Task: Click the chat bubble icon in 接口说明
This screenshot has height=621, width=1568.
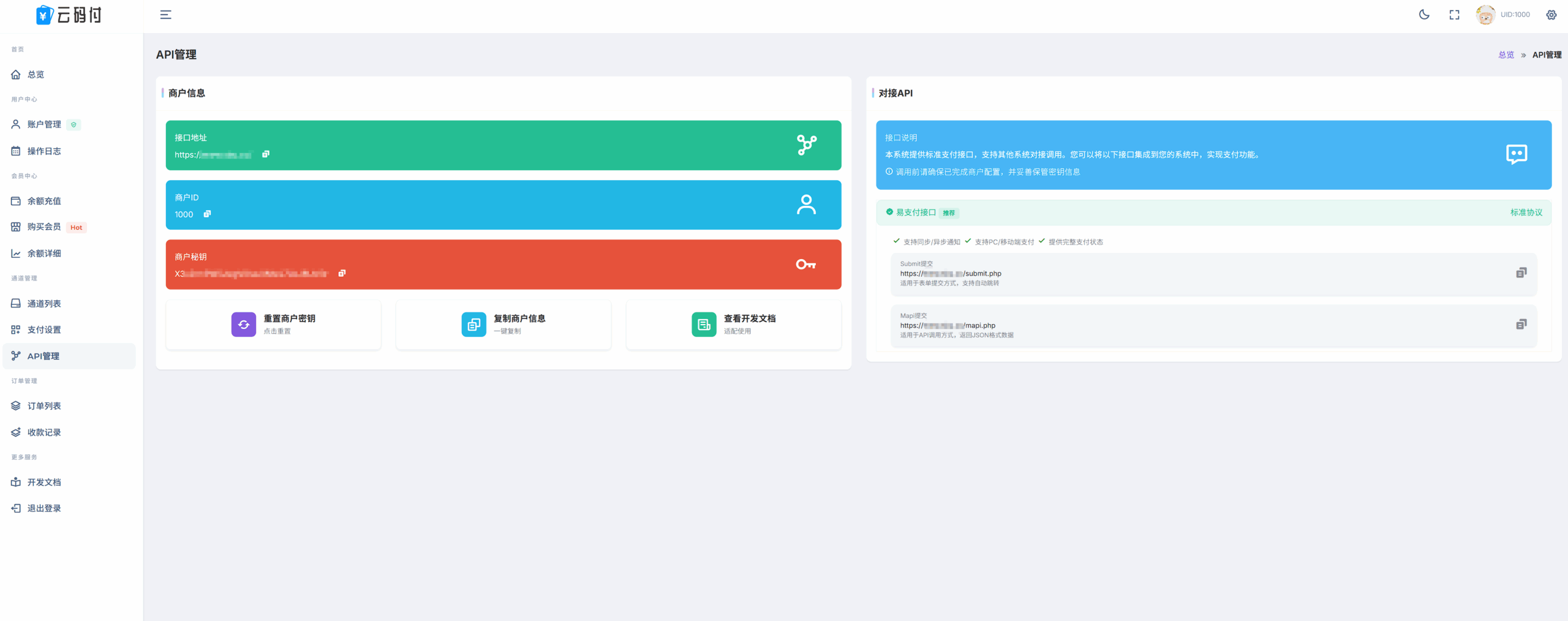Action: pos(1517,154)
